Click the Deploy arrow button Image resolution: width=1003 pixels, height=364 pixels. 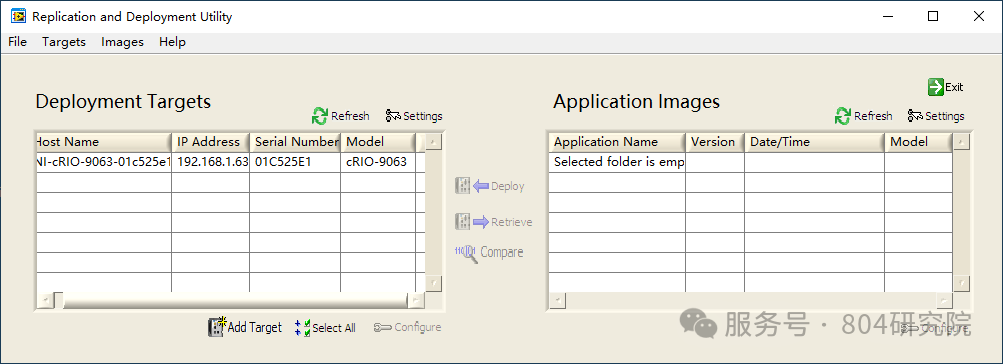coord(489,186)
